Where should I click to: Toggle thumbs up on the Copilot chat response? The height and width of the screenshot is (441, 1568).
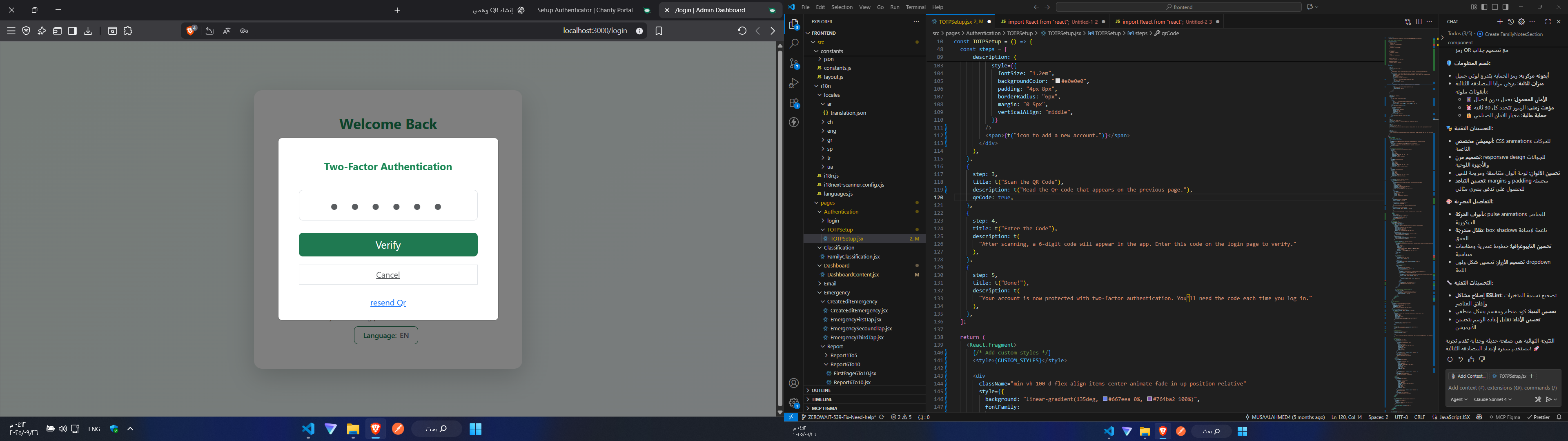click(x=1471, y=359)
